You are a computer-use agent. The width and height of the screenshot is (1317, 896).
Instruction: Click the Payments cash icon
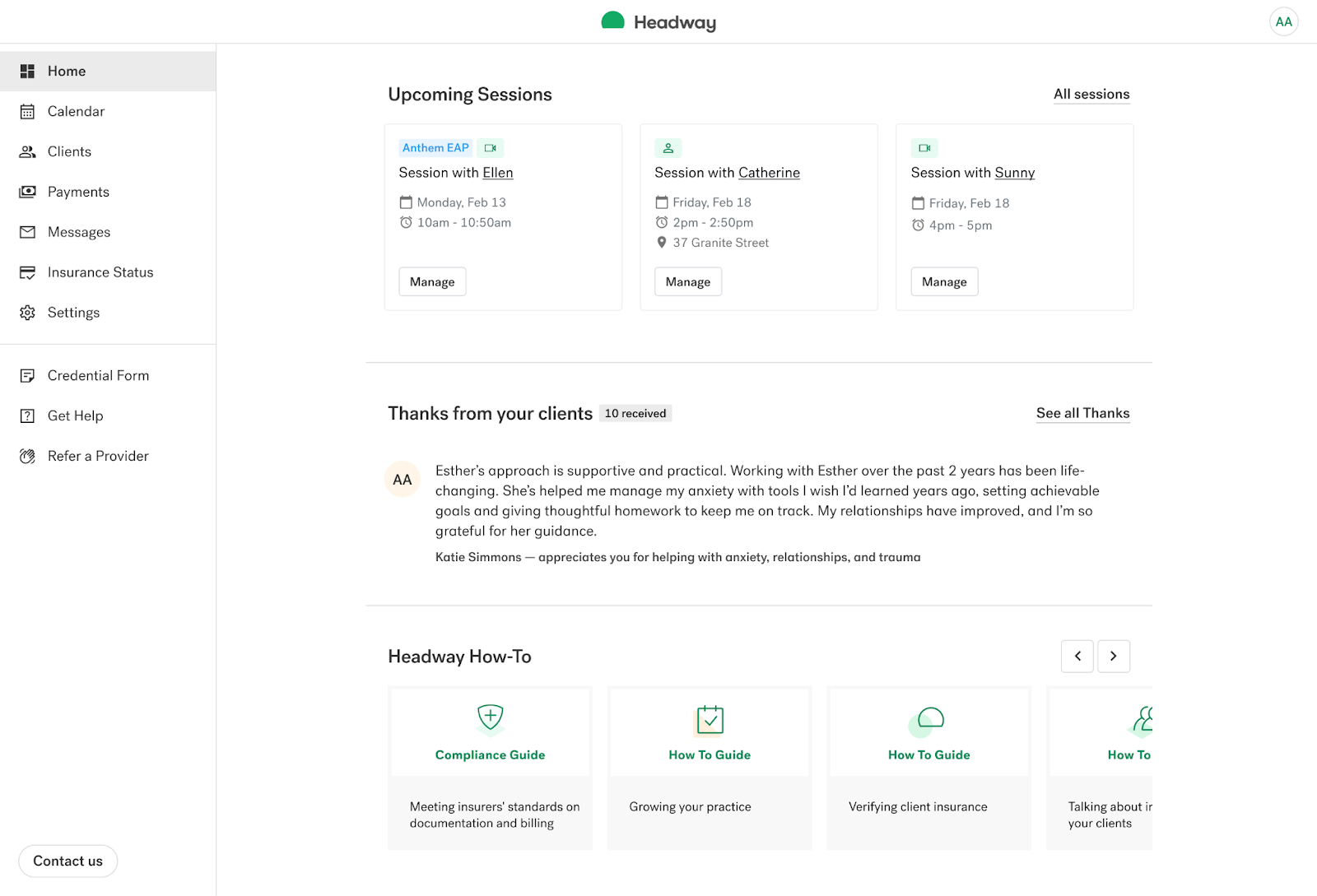point(27,192)
